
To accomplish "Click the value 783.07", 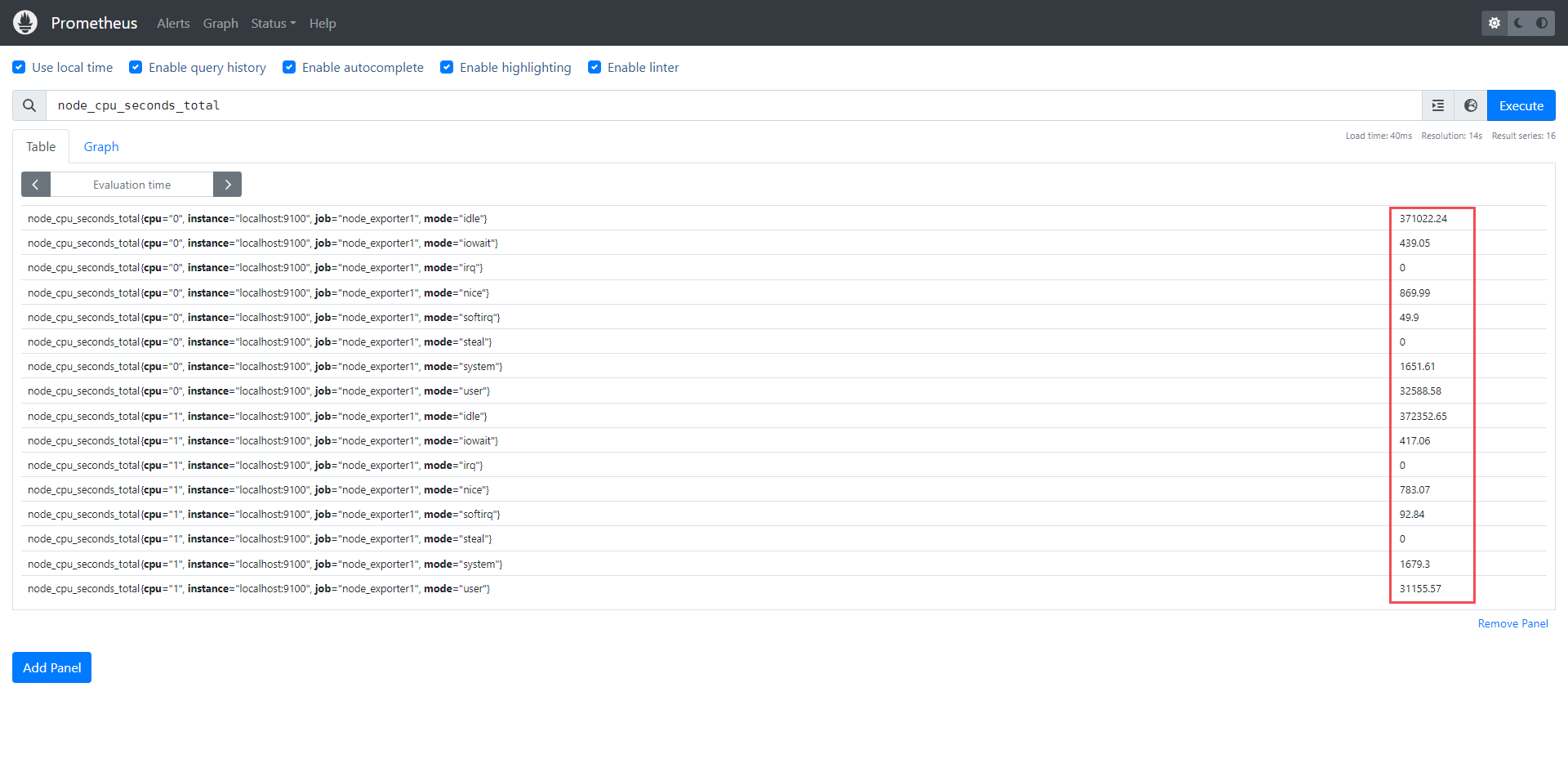I will pos(1414,489).
